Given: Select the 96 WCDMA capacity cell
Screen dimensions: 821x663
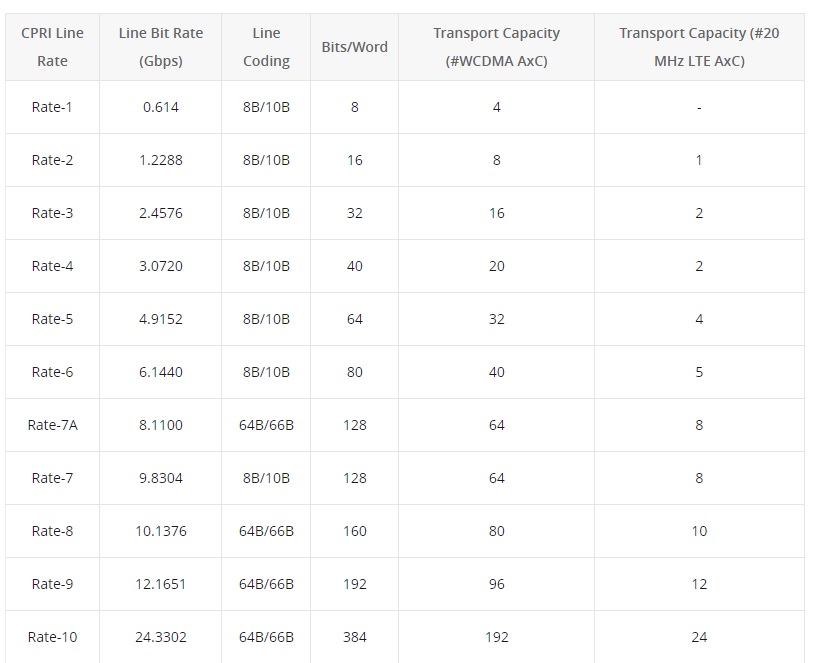Looking at the screenshot, I should pos(496,584).
